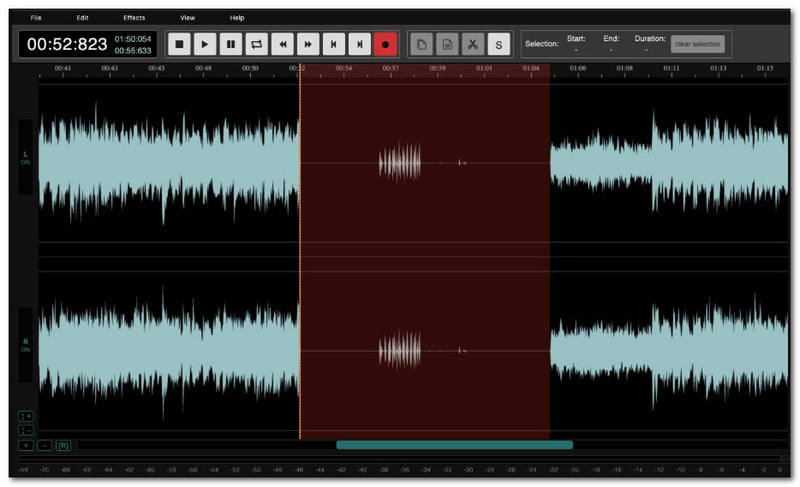Viewport: 800px width, 487px height.
Task: Start playback with the Play button
Action: pos(205,44)
